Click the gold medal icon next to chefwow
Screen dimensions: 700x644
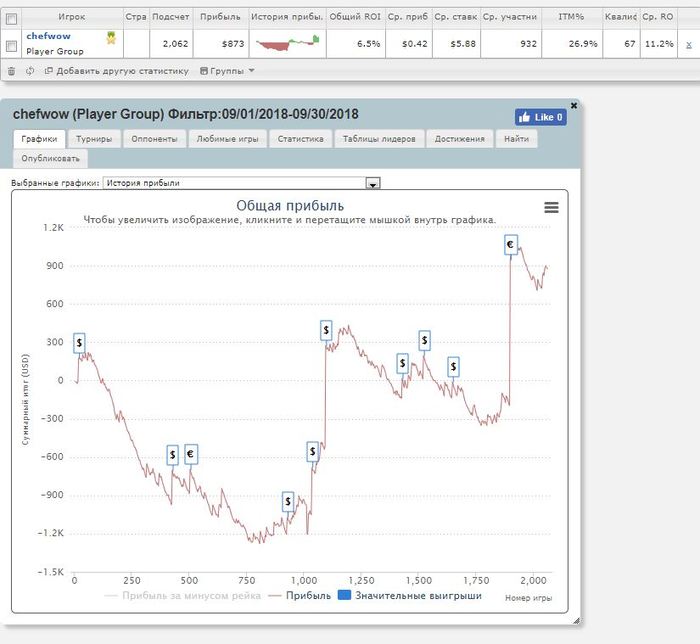111,38
